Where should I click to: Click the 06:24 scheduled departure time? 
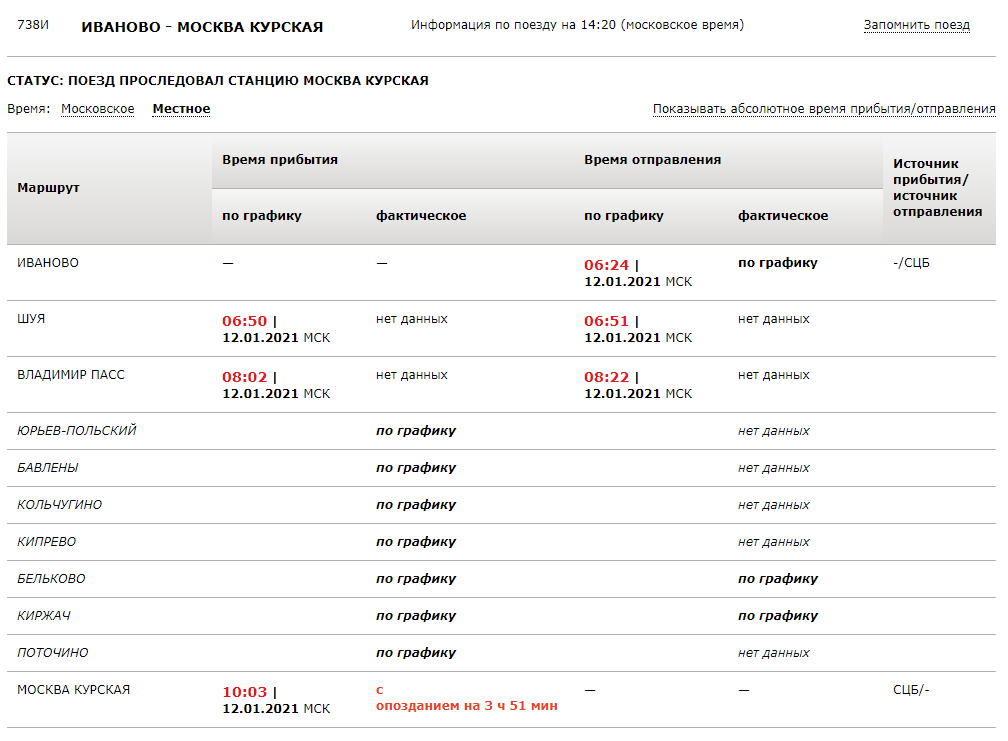click(609, 266)
